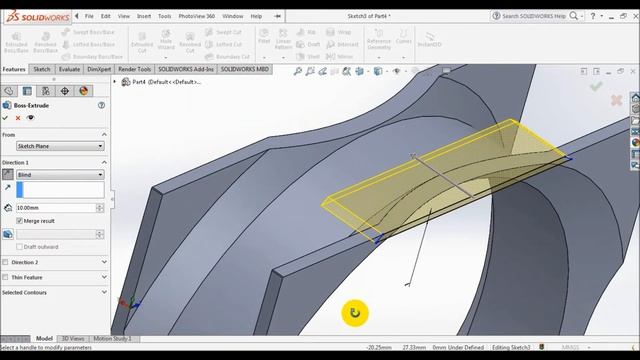The image size is (640, 360).
Task: Toggle Merge result checkbox
Action: (19, 221)
